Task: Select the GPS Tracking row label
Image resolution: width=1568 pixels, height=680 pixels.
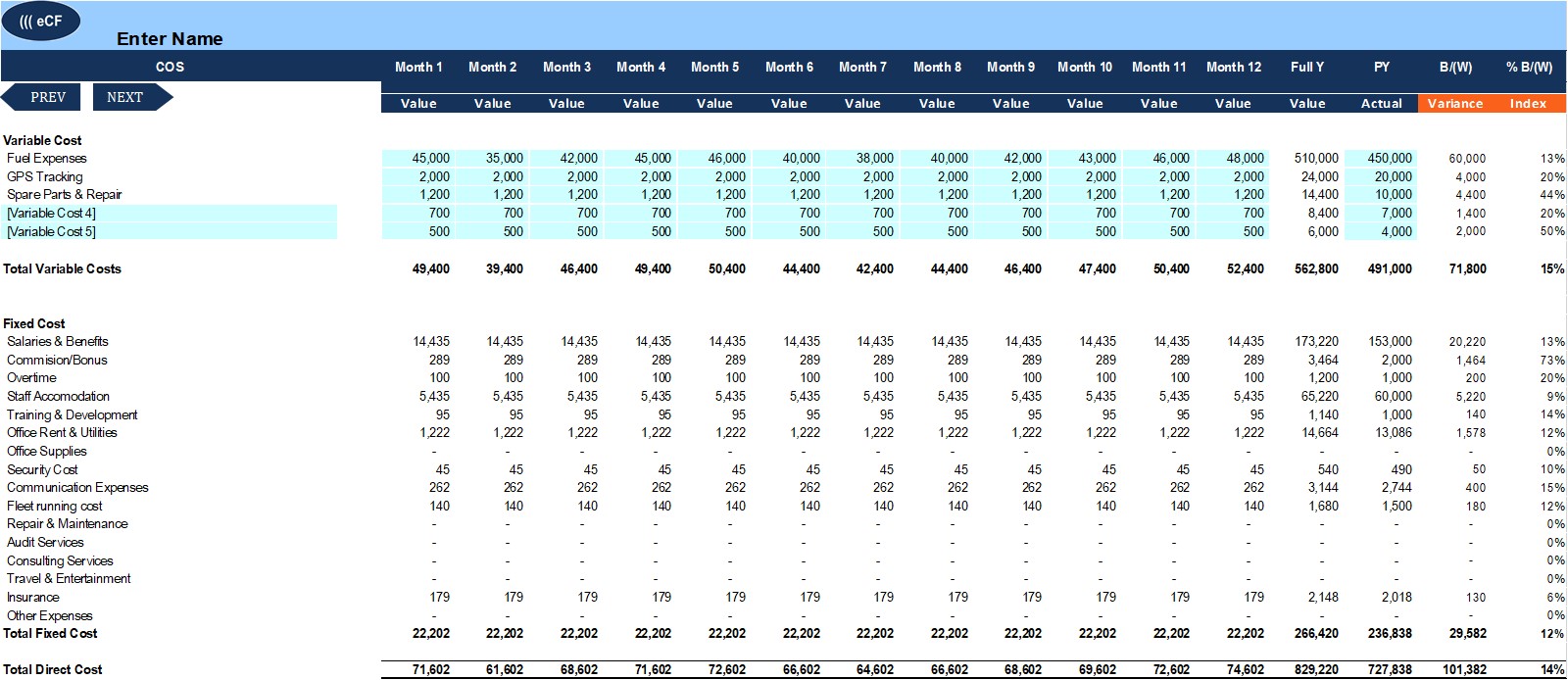Action: [x=45, y=176]
